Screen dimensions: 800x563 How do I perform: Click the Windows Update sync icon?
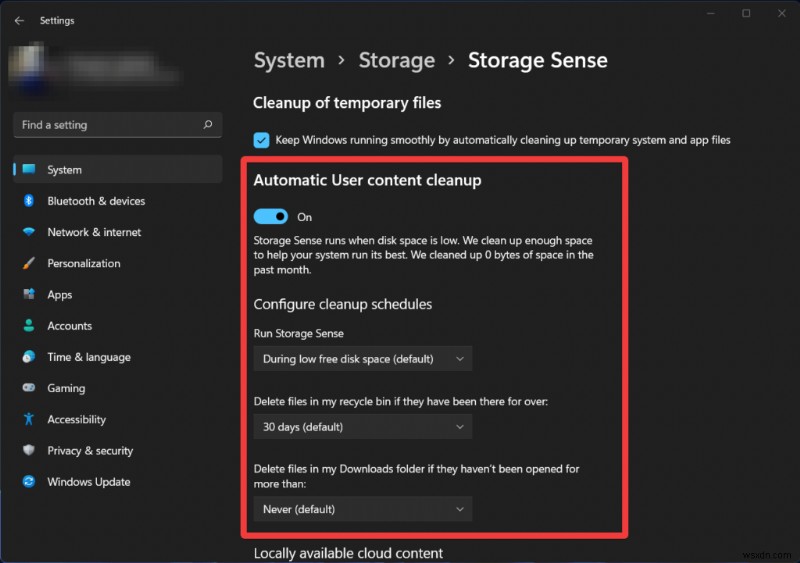[29, 481]
